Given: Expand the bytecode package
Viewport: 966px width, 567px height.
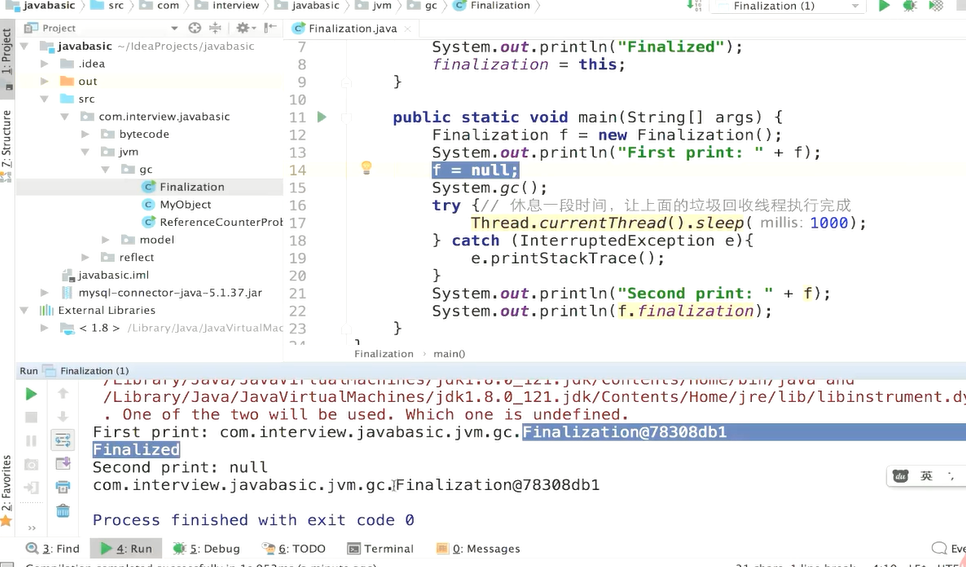Looking at the screenshot, I should (x=85, y=134).
